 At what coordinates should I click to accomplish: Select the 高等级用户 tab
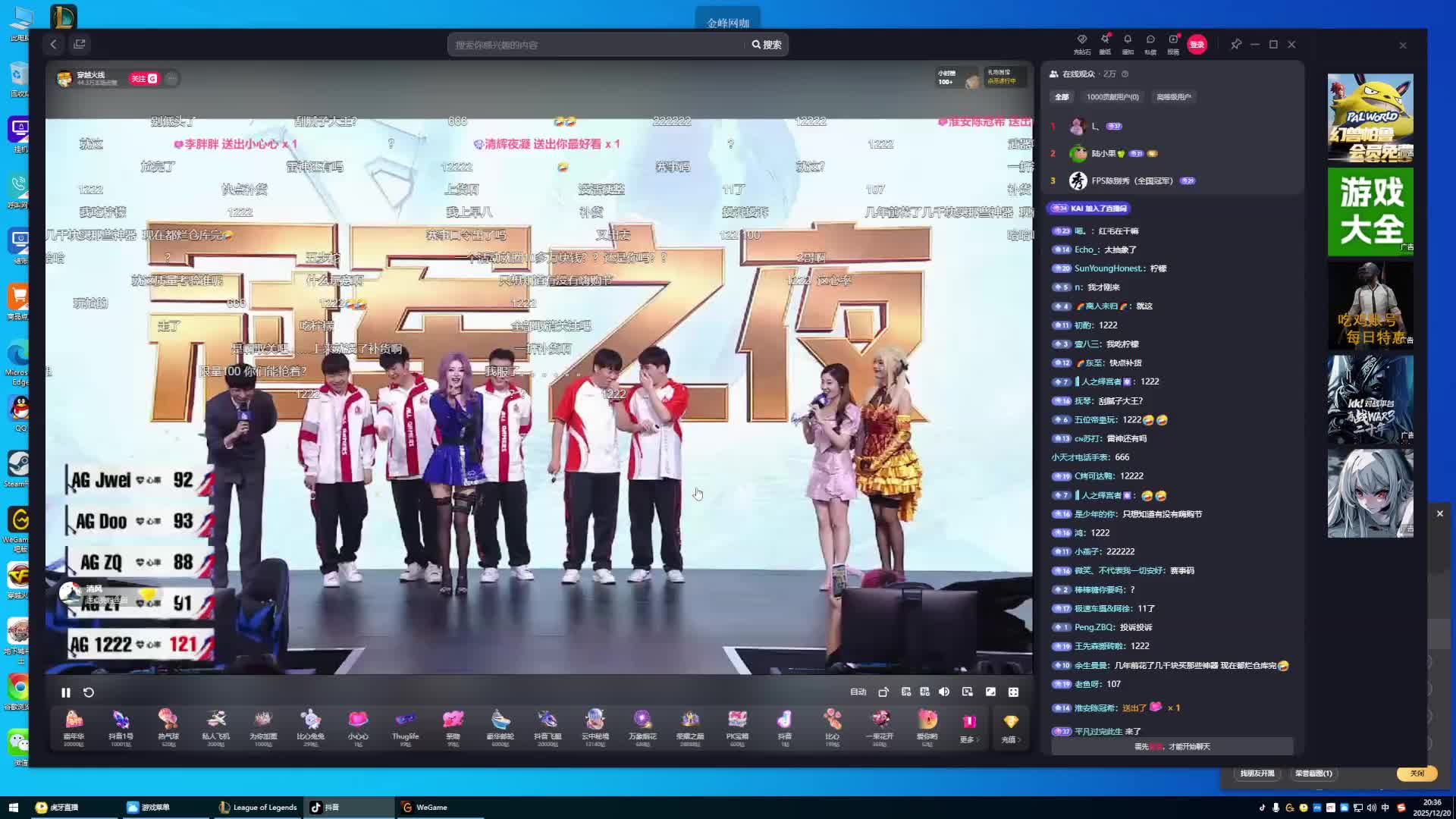tap(1173, 97)
